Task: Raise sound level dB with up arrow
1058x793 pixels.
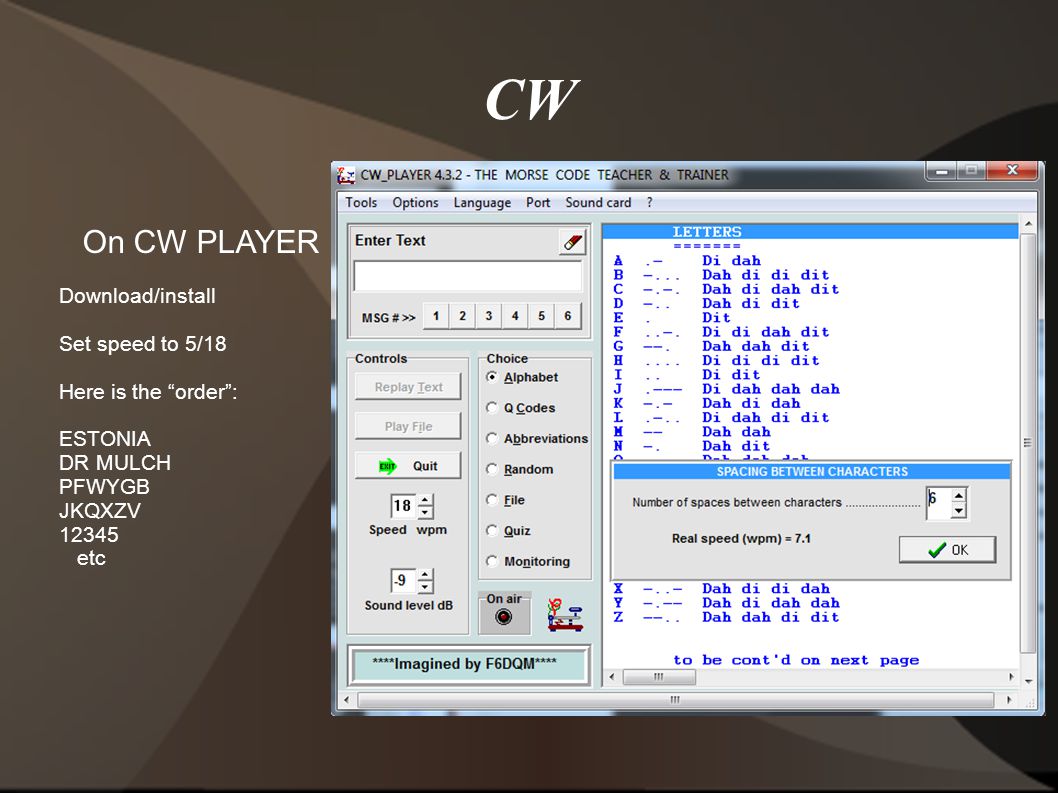Action: click(425, 575)
